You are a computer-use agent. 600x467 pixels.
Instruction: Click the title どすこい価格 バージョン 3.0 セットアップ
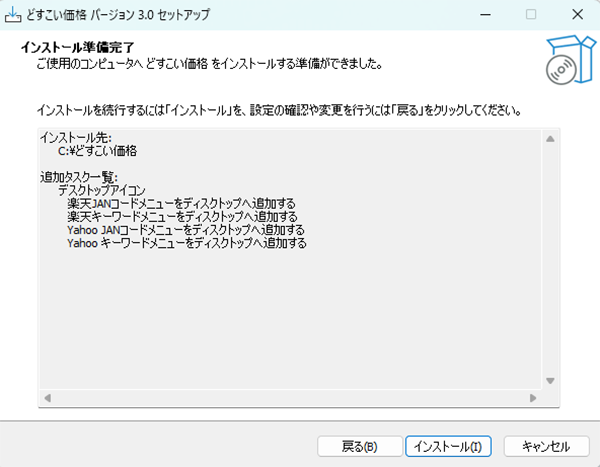click(x=118, y=15)
